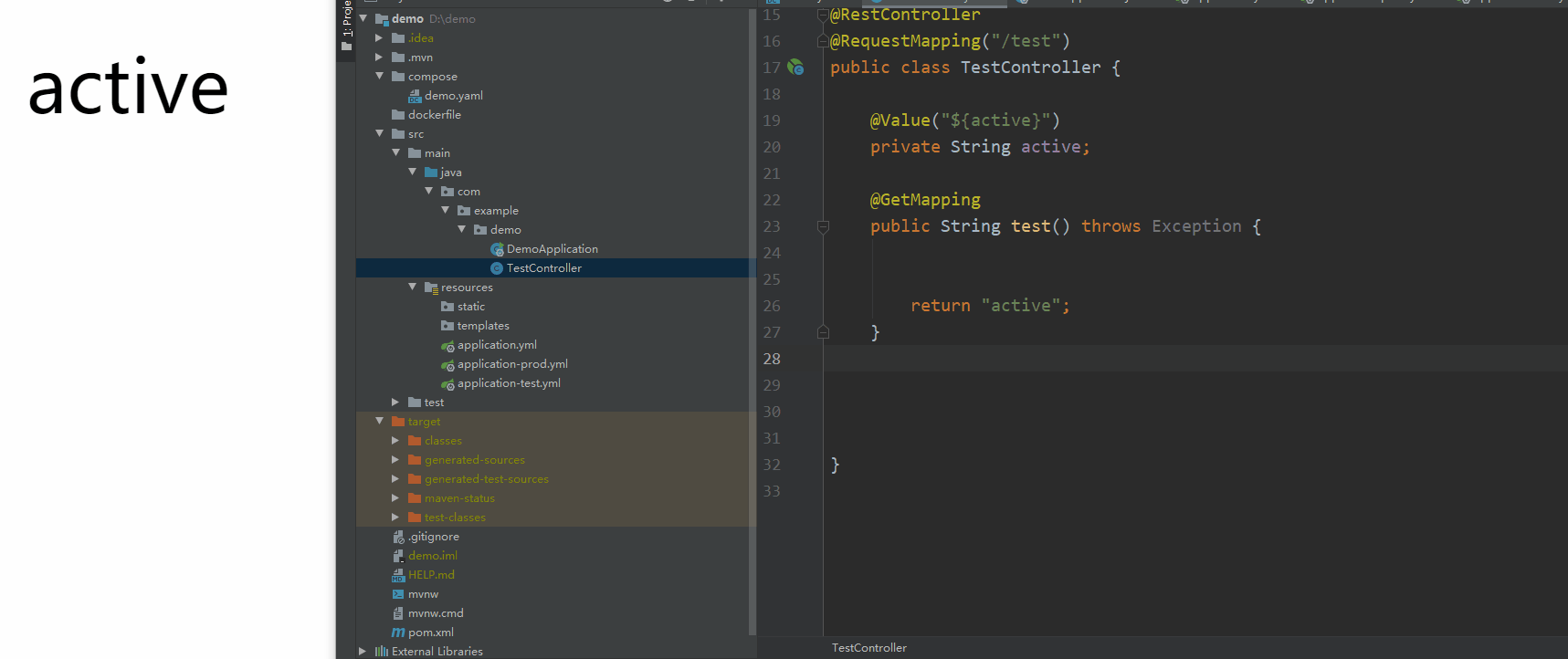The width and height of the screenshot is (1568, 659).
Task: Click line number 26 in the gutter
Action: 772,306
